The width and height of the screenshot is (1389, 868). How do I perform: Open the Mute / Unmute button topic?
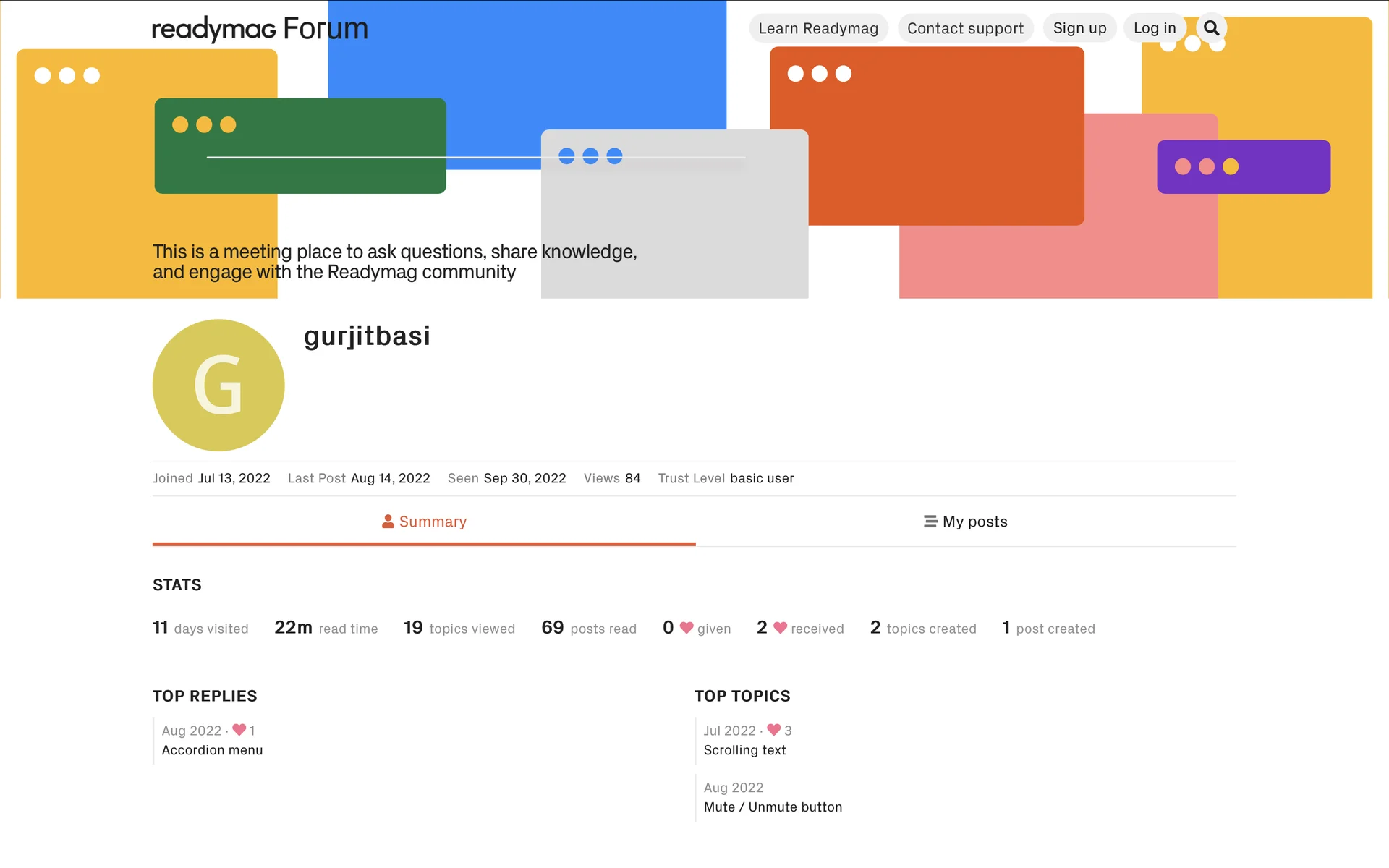773,807
